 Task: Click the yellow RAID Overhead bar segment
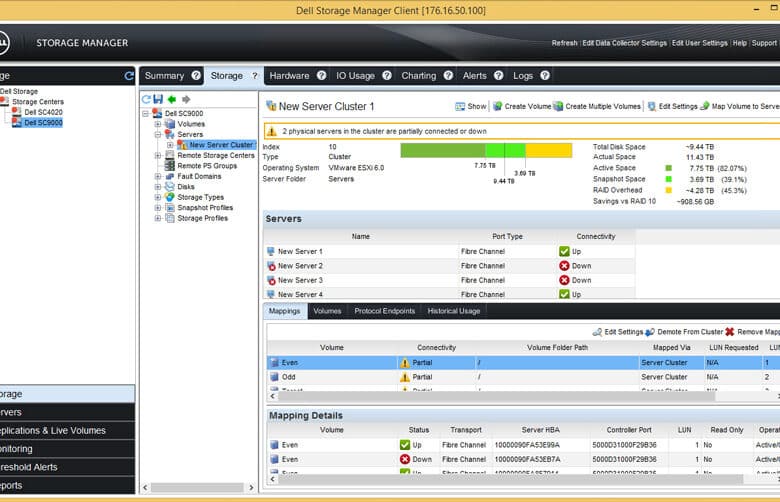tap(549, 150)
